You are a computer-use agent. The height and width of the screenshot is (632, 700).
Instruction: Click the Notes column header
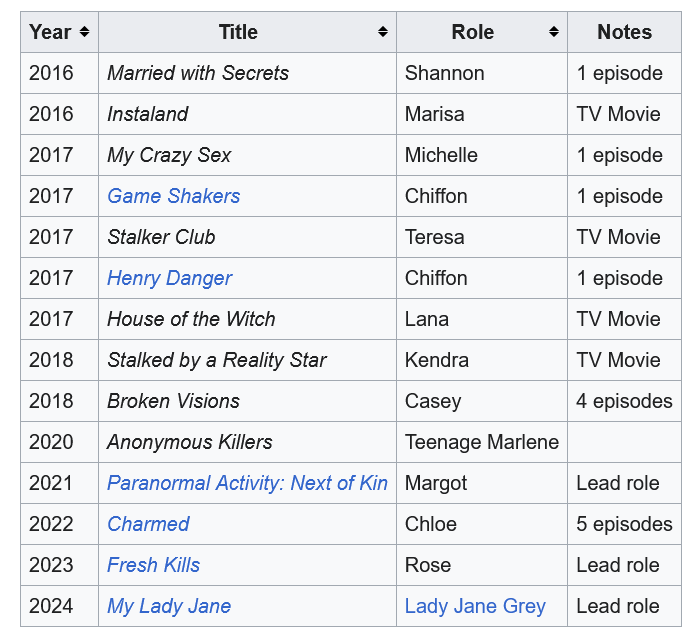click(x=624, y=32)
